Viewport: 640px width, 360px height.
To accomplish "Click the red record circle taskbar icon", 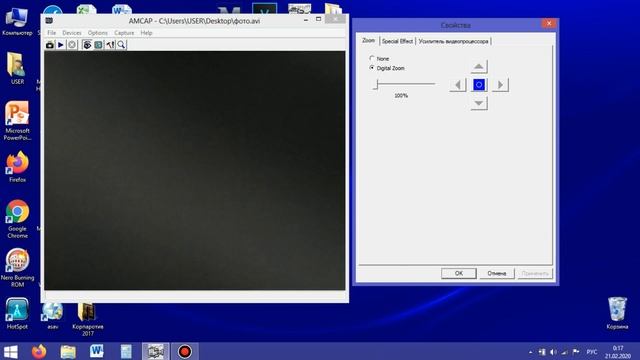I will [184, 351].
